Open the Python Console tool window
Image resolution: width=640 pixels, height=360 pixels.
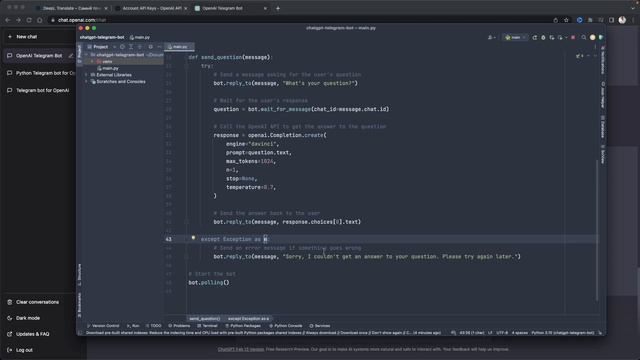pos(286,326)
